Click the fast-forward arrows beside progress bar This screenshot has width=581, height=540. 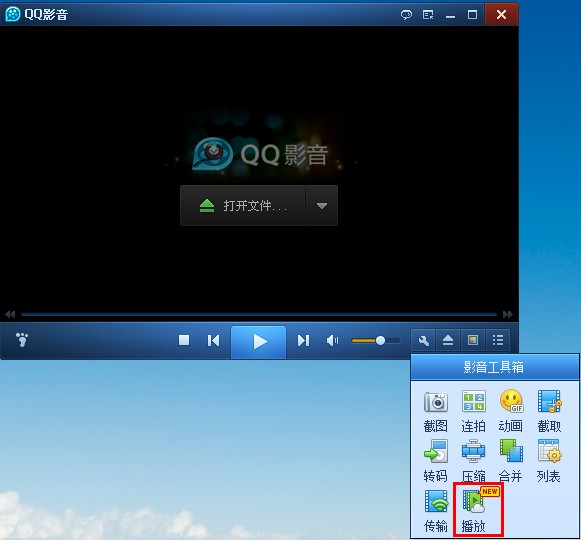tap(508, 314)
